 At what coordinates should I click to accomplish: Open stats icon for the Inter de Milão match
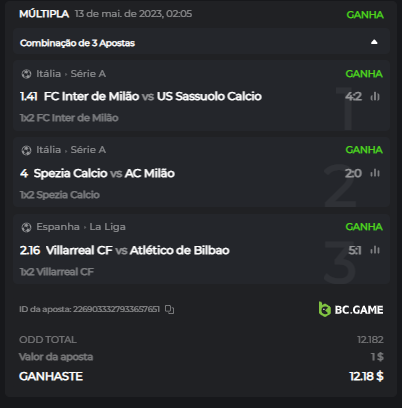[375, 97]
